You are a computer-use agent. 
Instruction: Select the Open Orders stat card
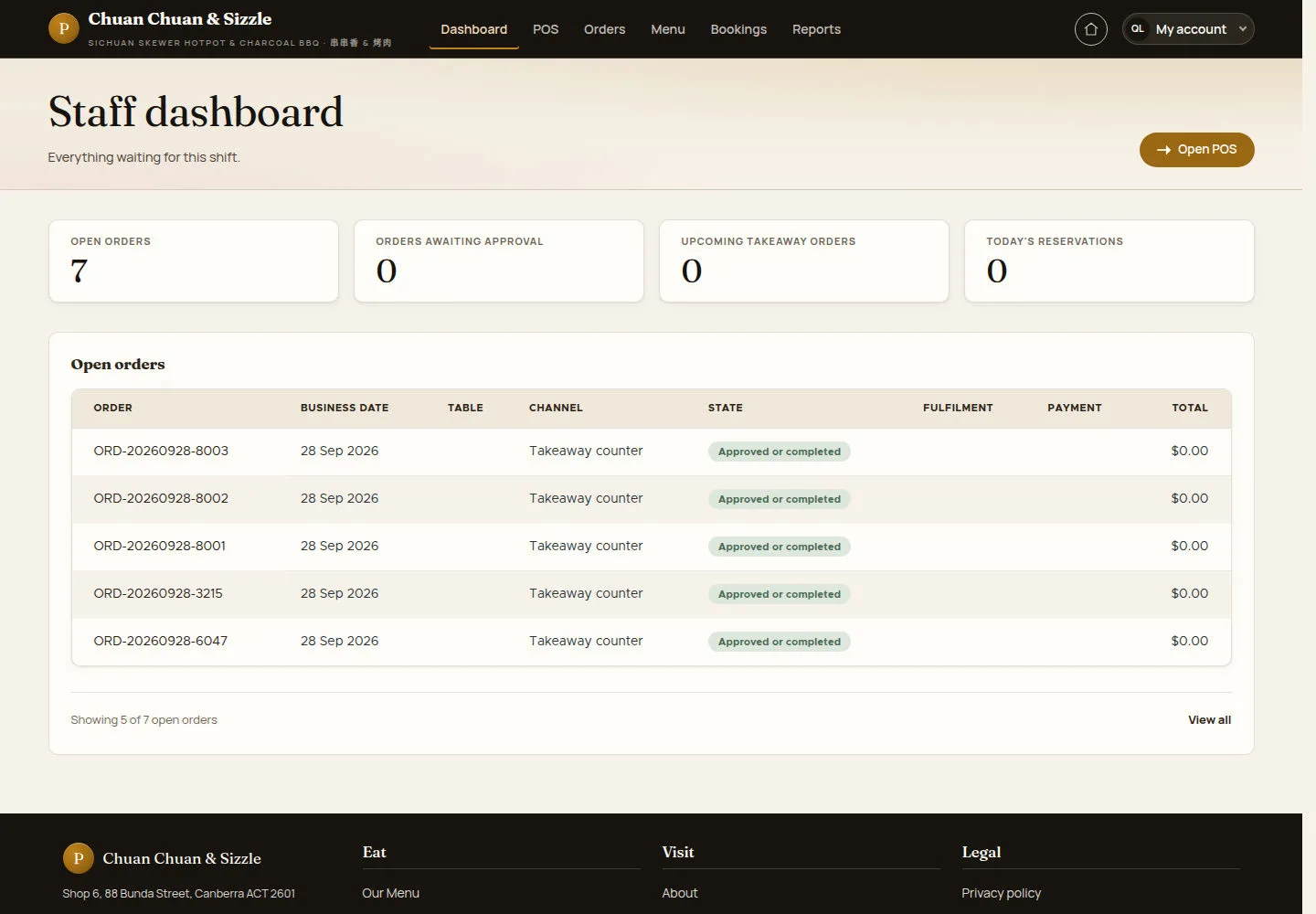(x=194, y=260)
